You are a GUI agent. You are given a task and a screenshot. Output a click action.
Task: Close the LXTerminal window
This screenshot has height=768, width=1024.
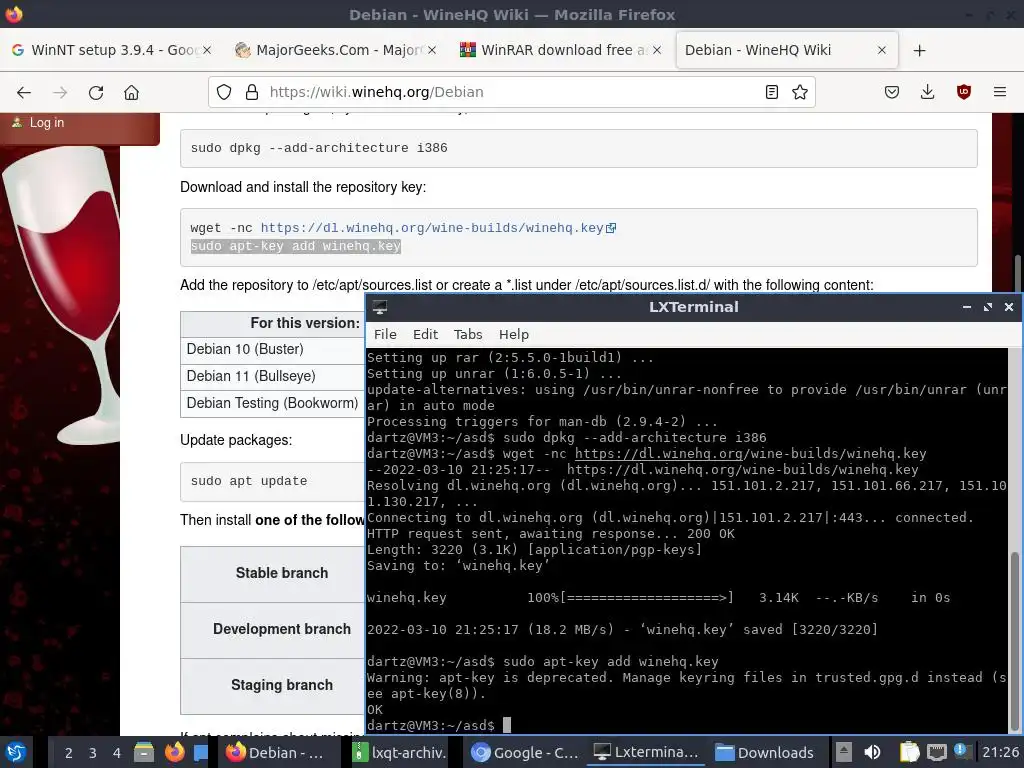[x=1008, y=307]
